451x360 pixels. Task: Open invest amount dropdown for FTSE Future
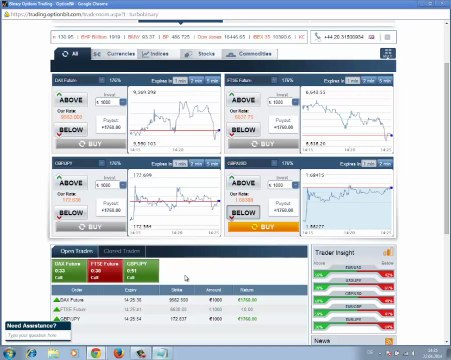click(295, 102)
